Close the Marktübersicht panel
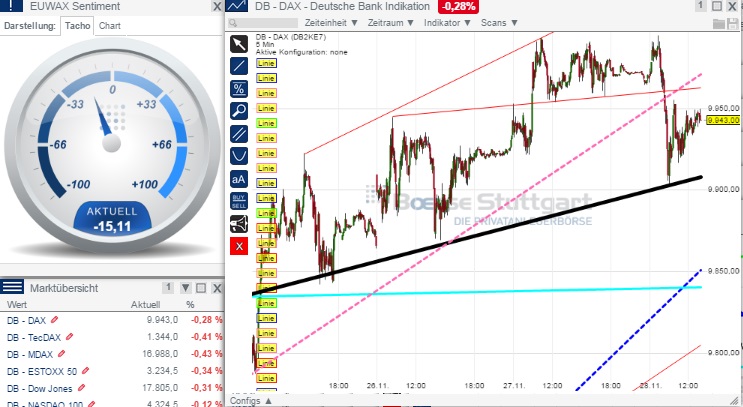The height and width of the screenshot is (407, 743). (217, 288)
